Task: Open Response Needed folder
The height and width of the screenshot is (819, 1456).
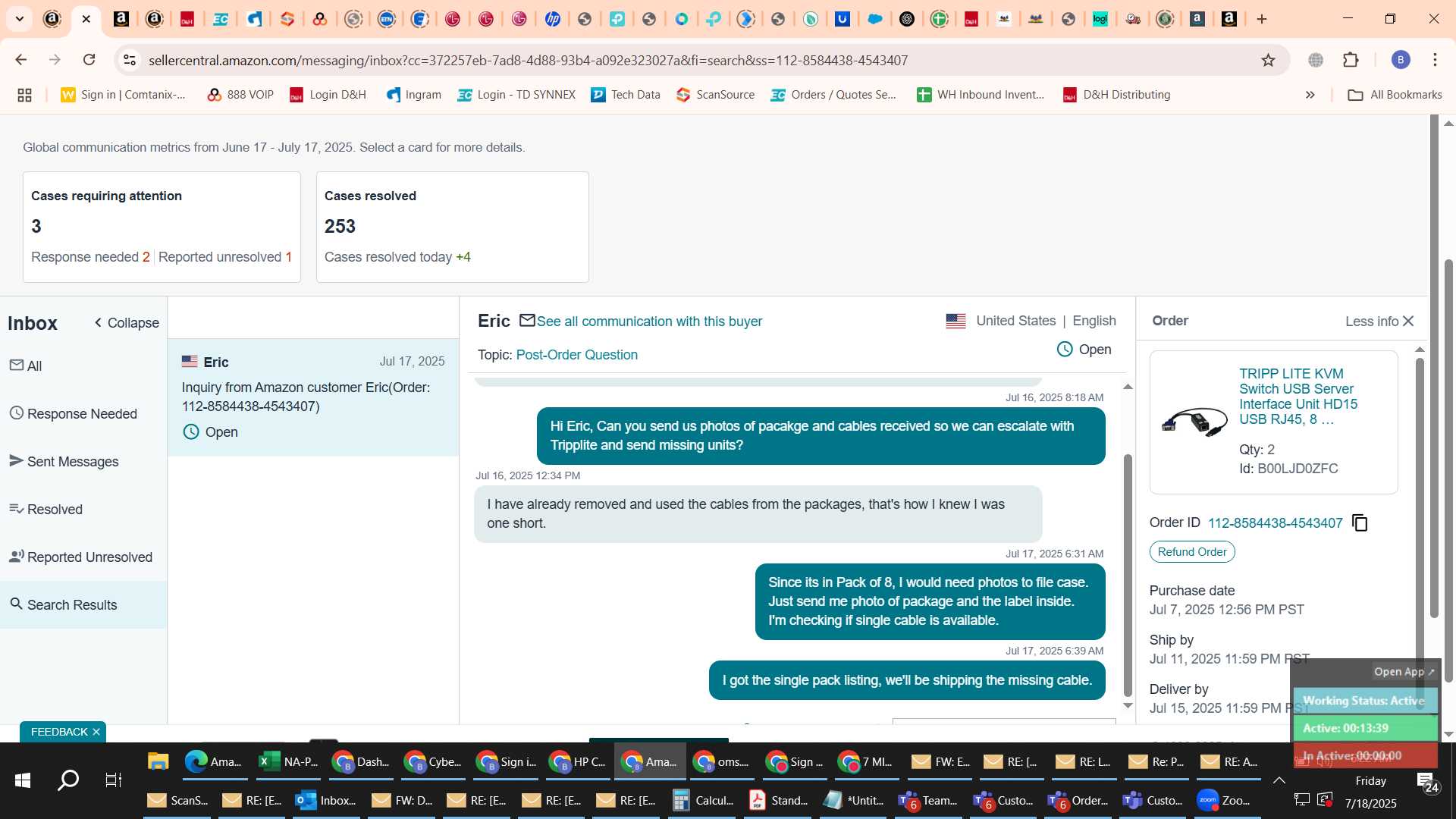Action: tap(74, 413)
